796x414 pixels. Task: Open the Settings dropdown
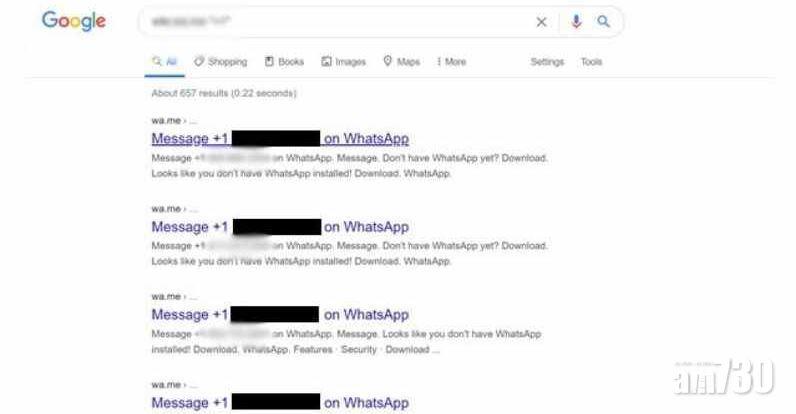[x=547, y=62]
